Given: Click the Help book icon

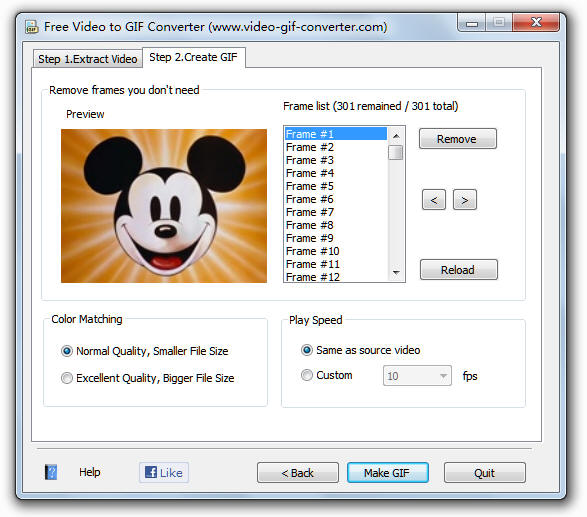Looking at the screenshot, I should pyautogui.click(x=51, y=472).
